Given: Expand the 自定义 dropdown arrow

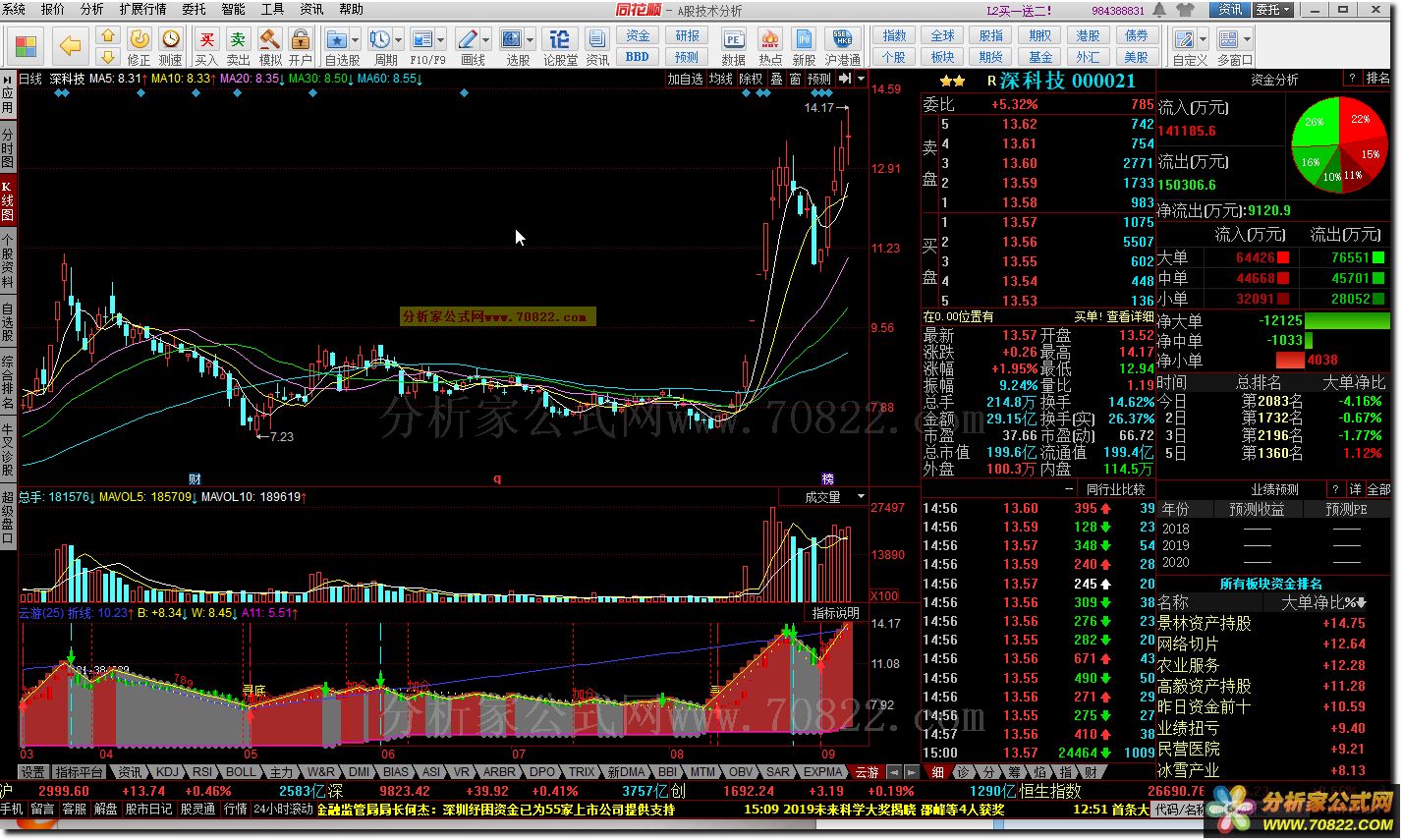Looking at the screenshot, I should tap(1205, 40).
